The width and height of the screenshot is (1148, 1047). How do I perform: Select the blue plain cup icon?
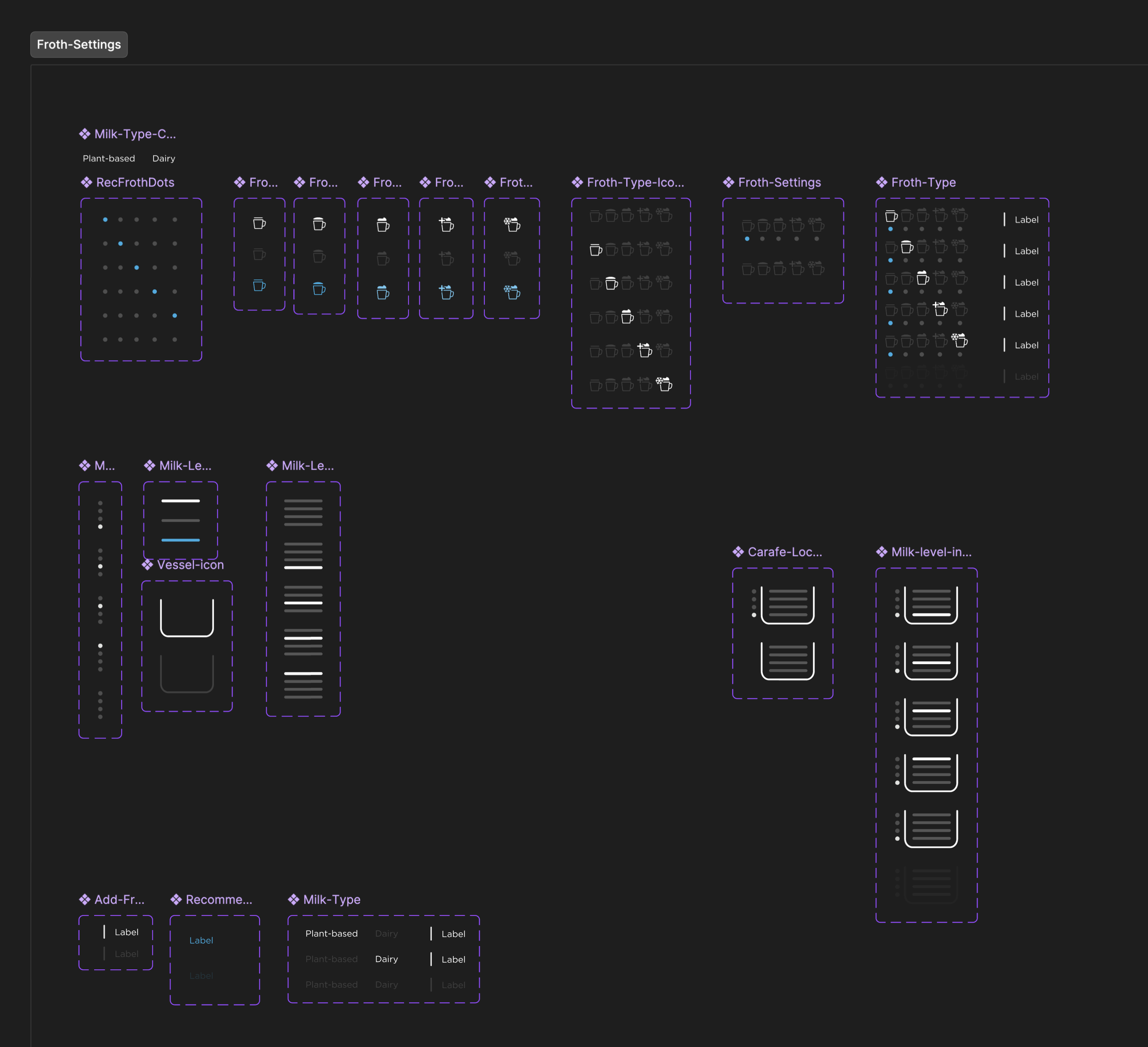click(259, 285)
